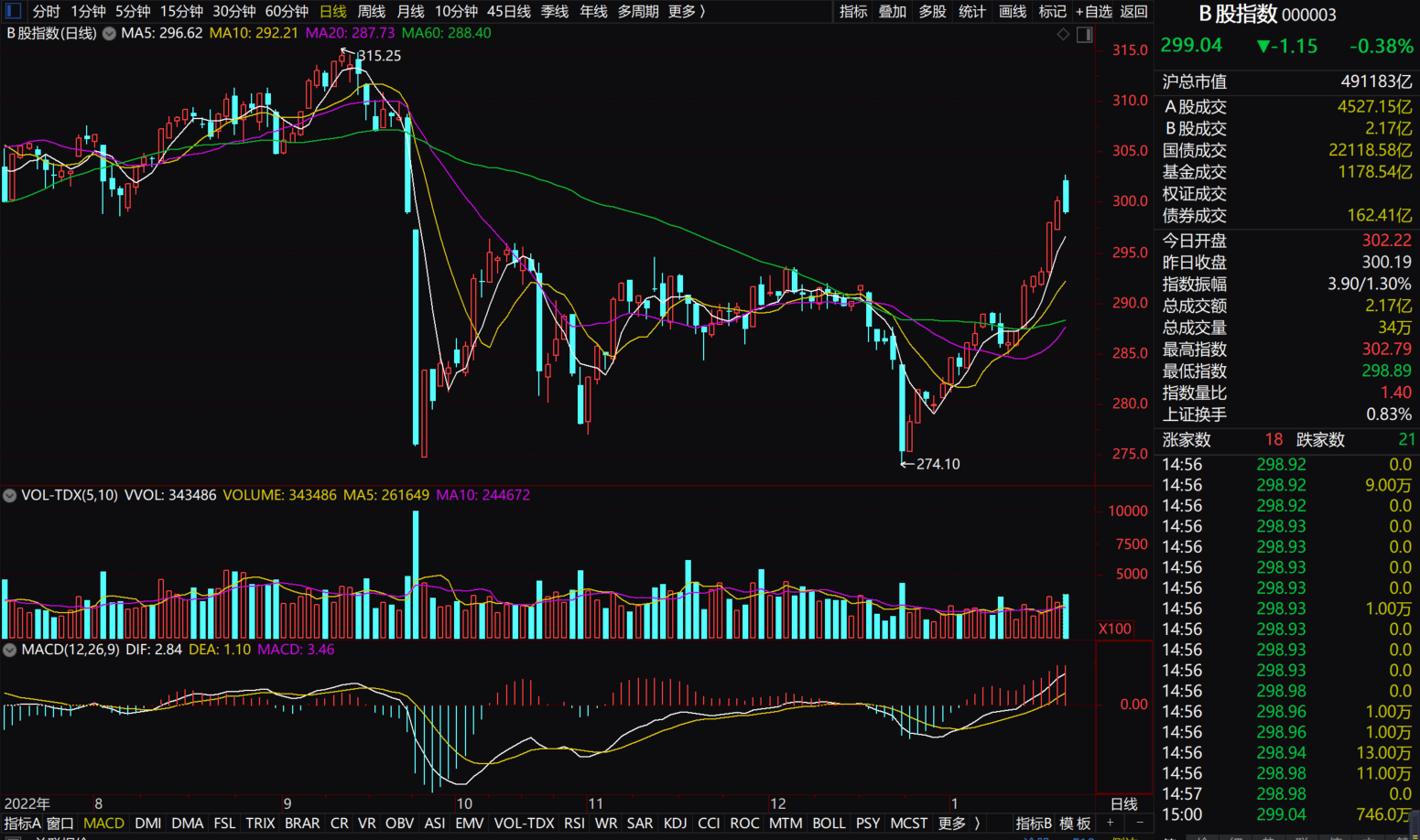1420x840 pixels.
Task: Expand the VOL-TDX indicator settings arrow
Action: (10, 495)
